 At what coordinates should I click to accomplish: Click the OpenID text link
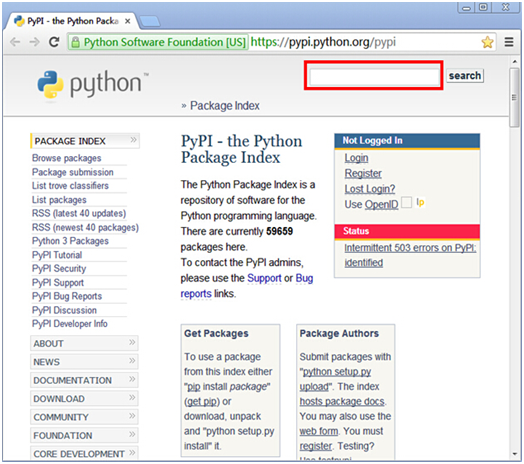coord(381,204)
